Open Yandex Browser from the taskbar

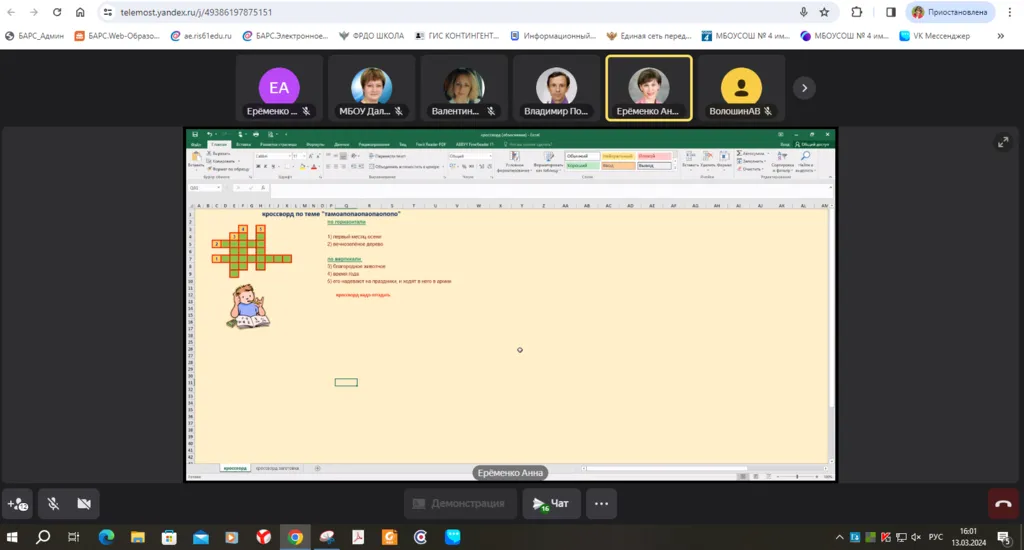263,537
